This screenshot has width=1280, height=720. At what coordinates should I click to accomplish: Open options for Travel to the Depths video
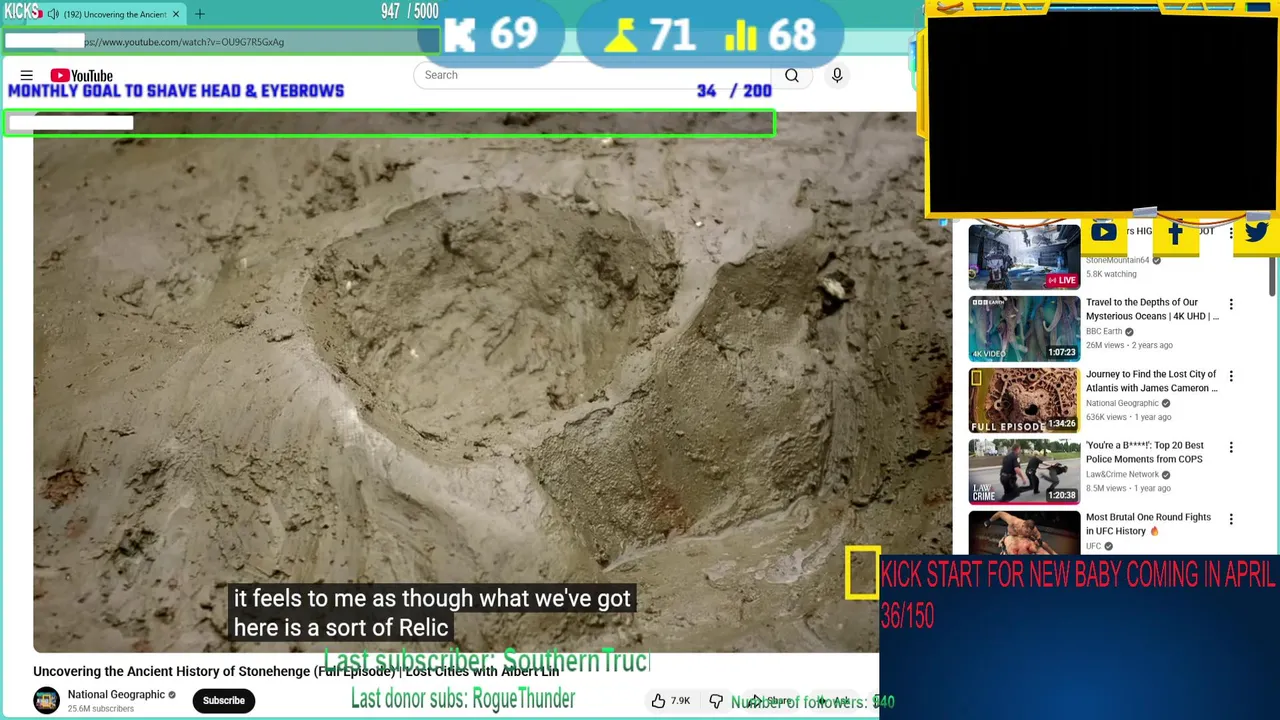1231,304
